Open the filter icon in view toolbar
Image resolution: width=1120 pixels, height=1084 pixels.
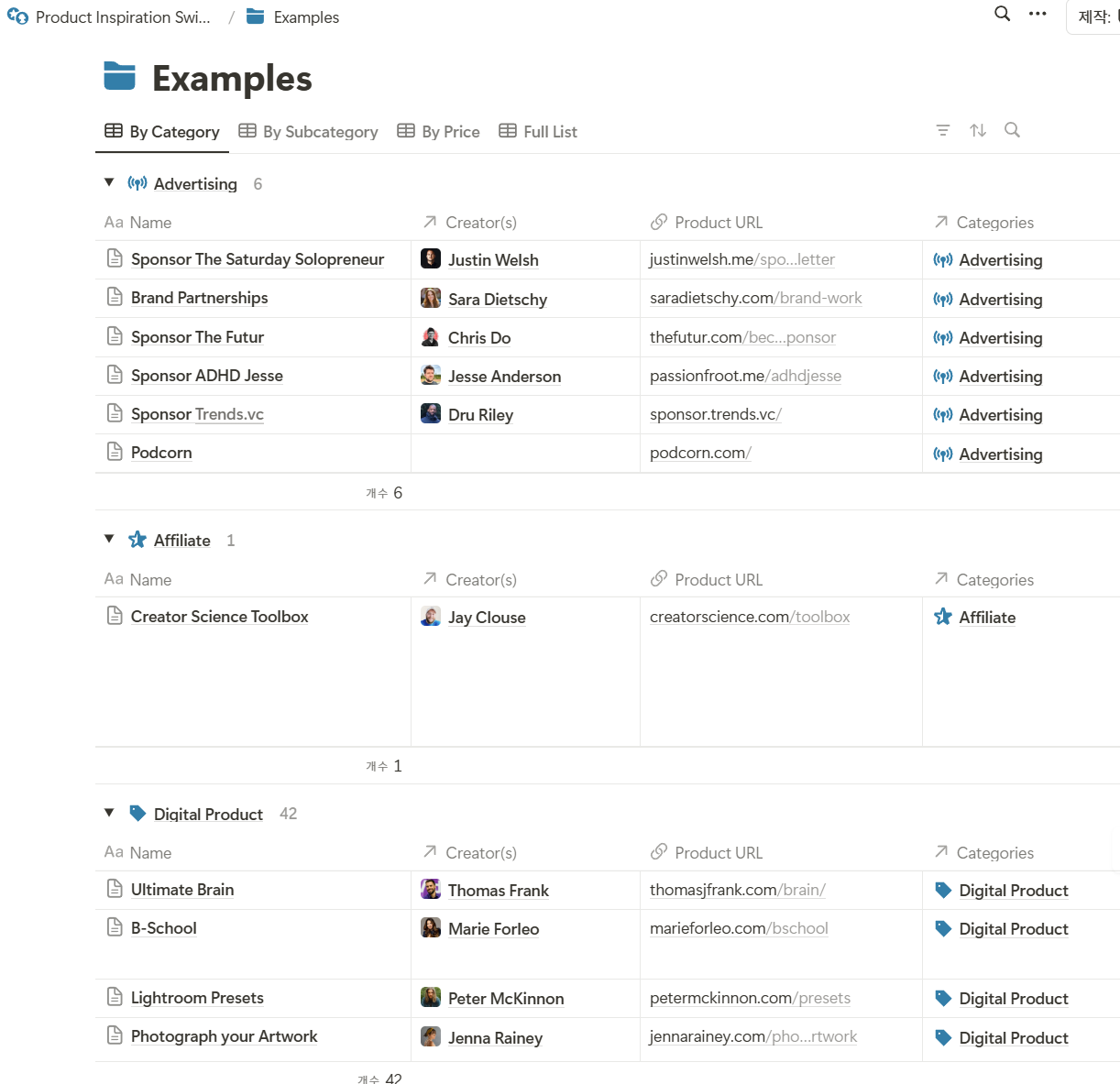point(942,130)
